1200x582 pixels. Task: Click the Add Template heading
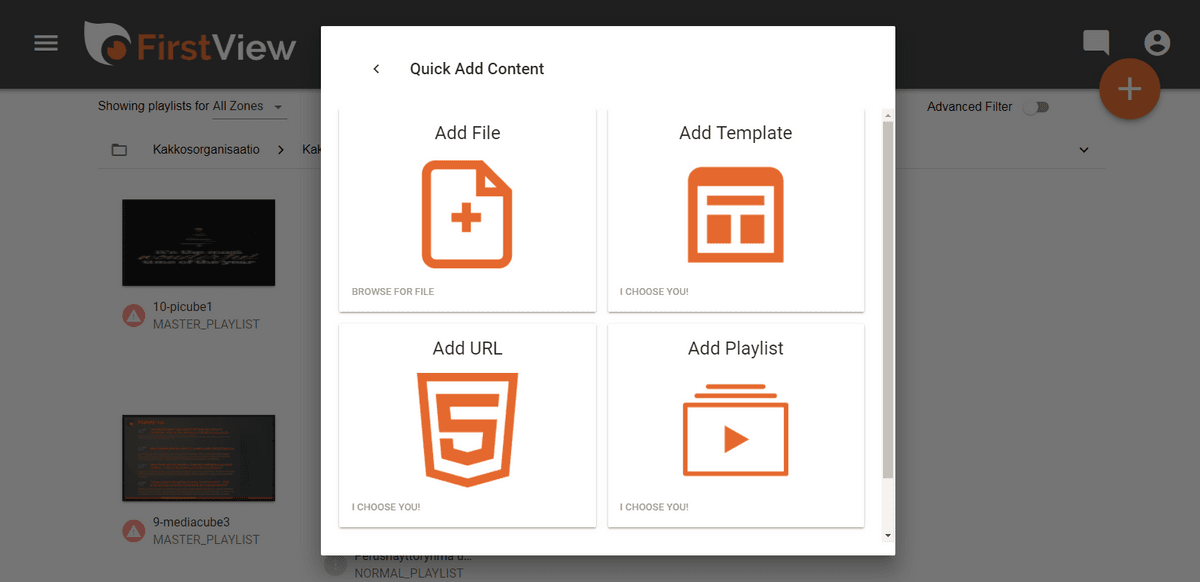coord(735,133)
